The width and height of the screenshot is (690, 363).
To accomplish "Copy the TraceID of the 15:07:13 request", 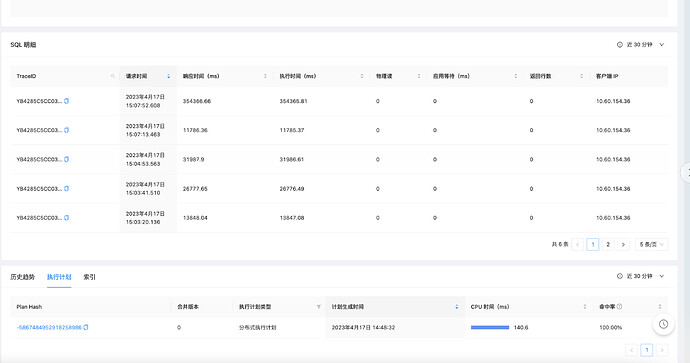I will tap(66, 130).
